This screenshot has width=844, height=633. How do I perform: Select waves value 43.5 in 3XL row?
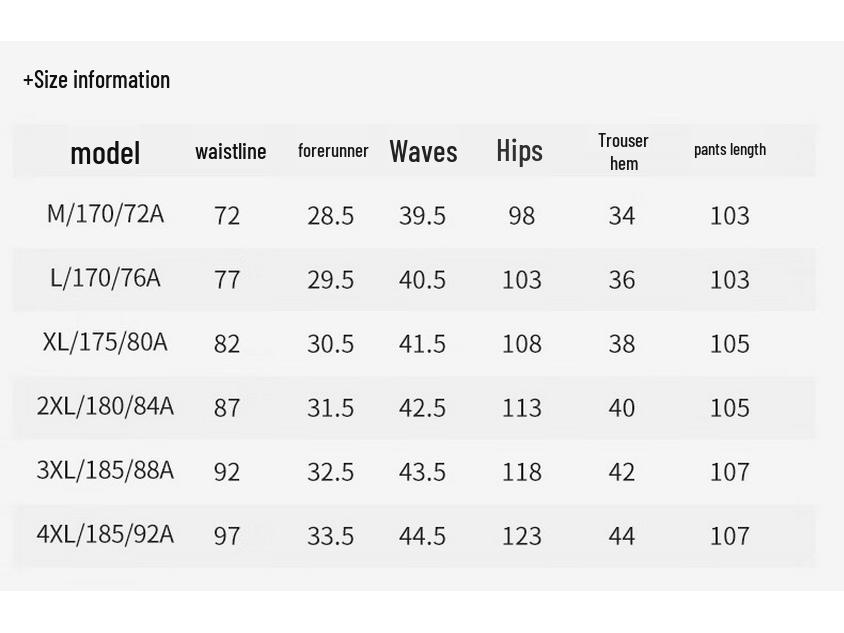tap(422, 471)
